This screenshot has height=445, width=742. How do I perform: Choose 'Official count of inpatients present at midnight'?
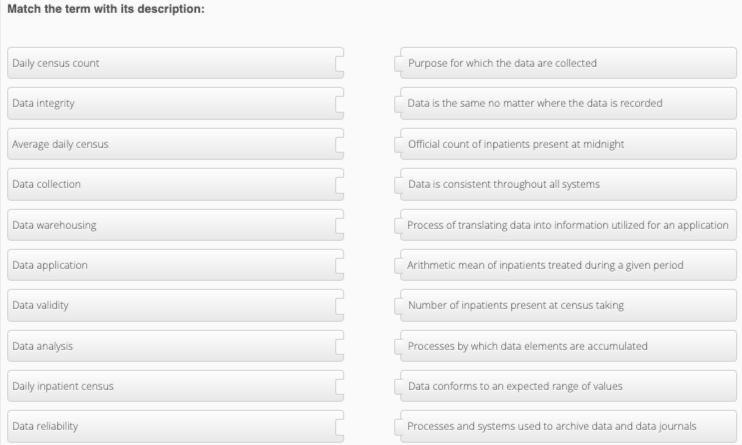click(565, 144)
